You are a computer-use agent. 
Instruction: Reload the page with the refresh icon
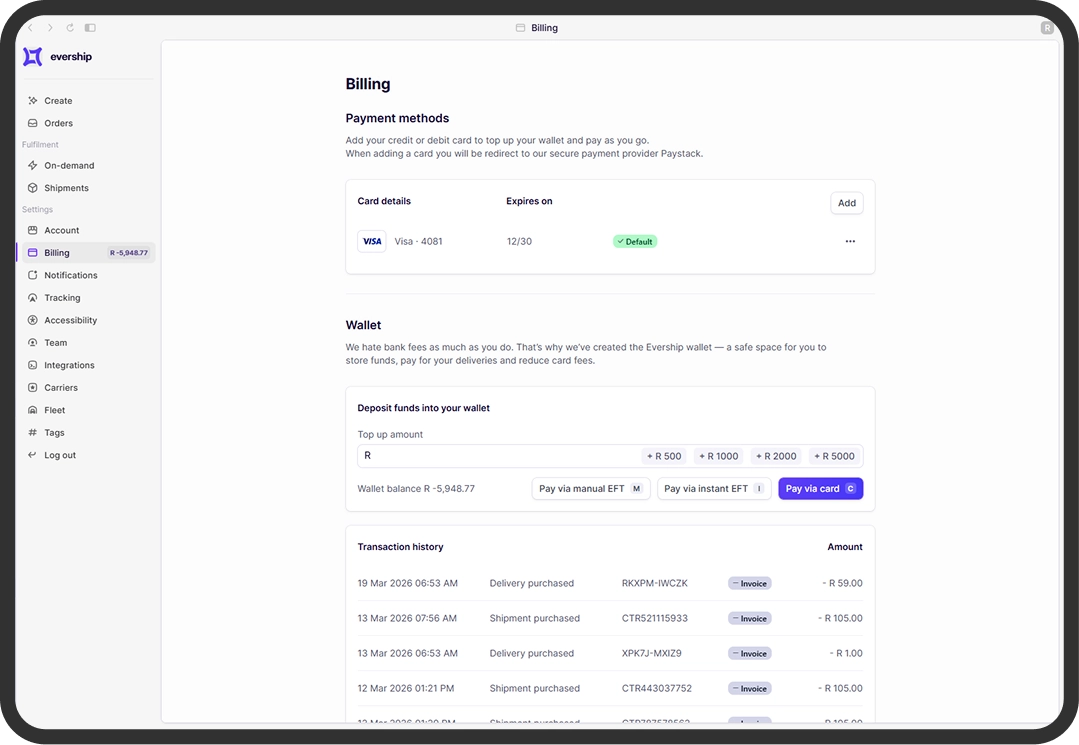tap(70, 28)
